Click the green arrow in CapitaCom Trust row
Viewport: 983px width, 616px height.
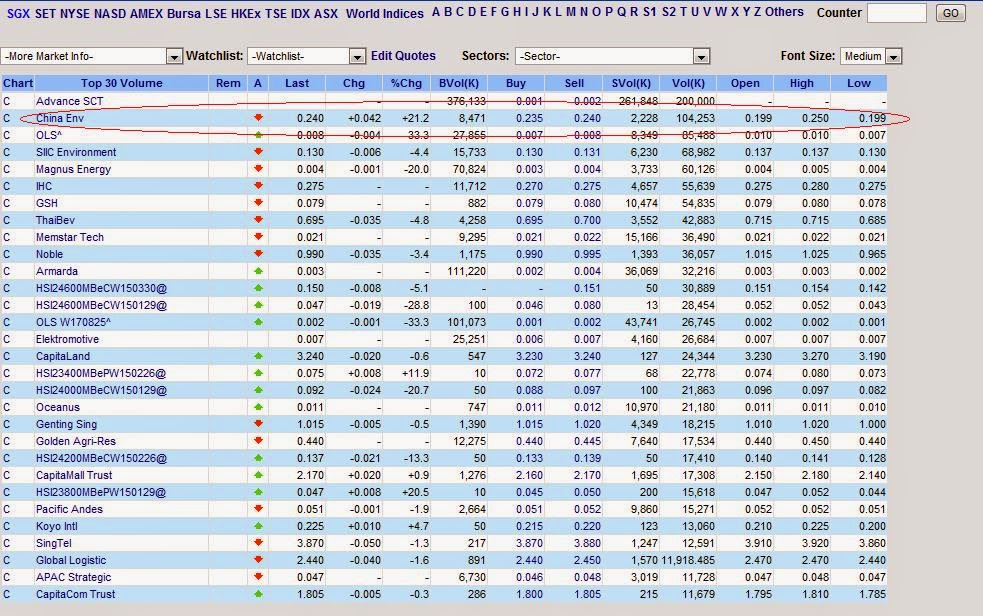pyautogui.click(x=258, y=594)
